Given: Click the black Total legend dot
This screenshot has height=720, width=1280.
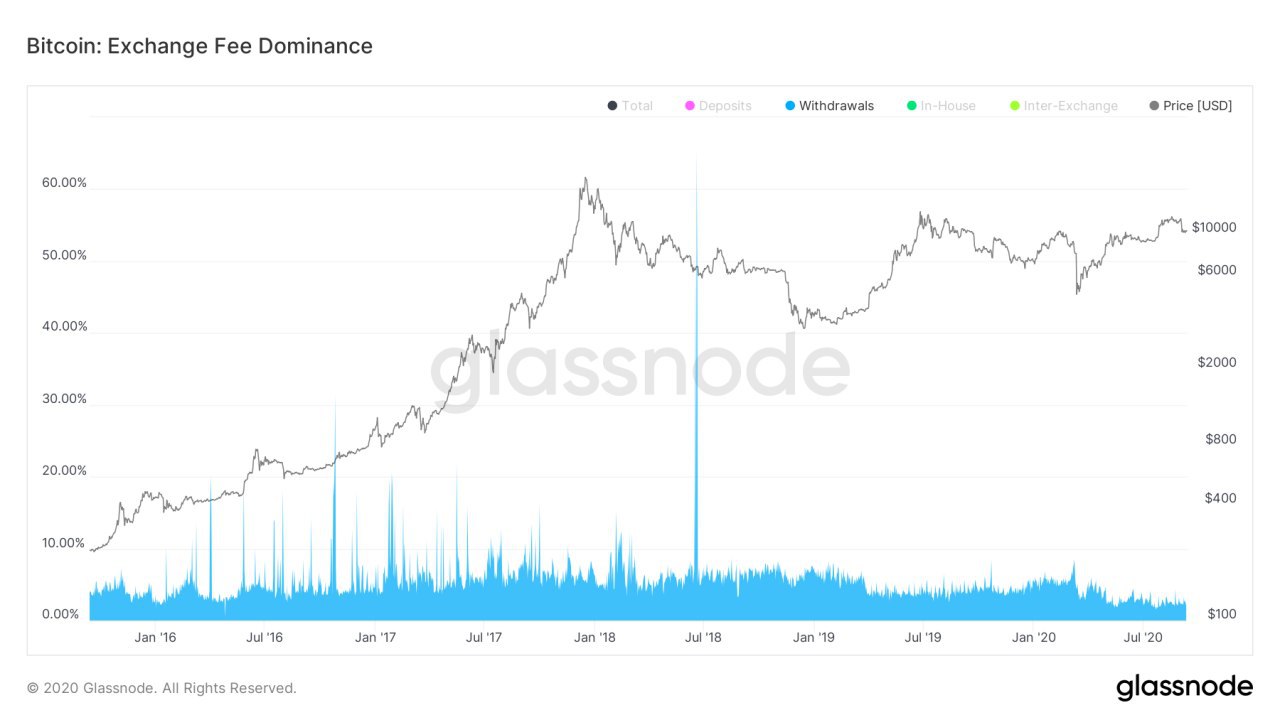Looking at the screenshot, I should pos(612,106).
